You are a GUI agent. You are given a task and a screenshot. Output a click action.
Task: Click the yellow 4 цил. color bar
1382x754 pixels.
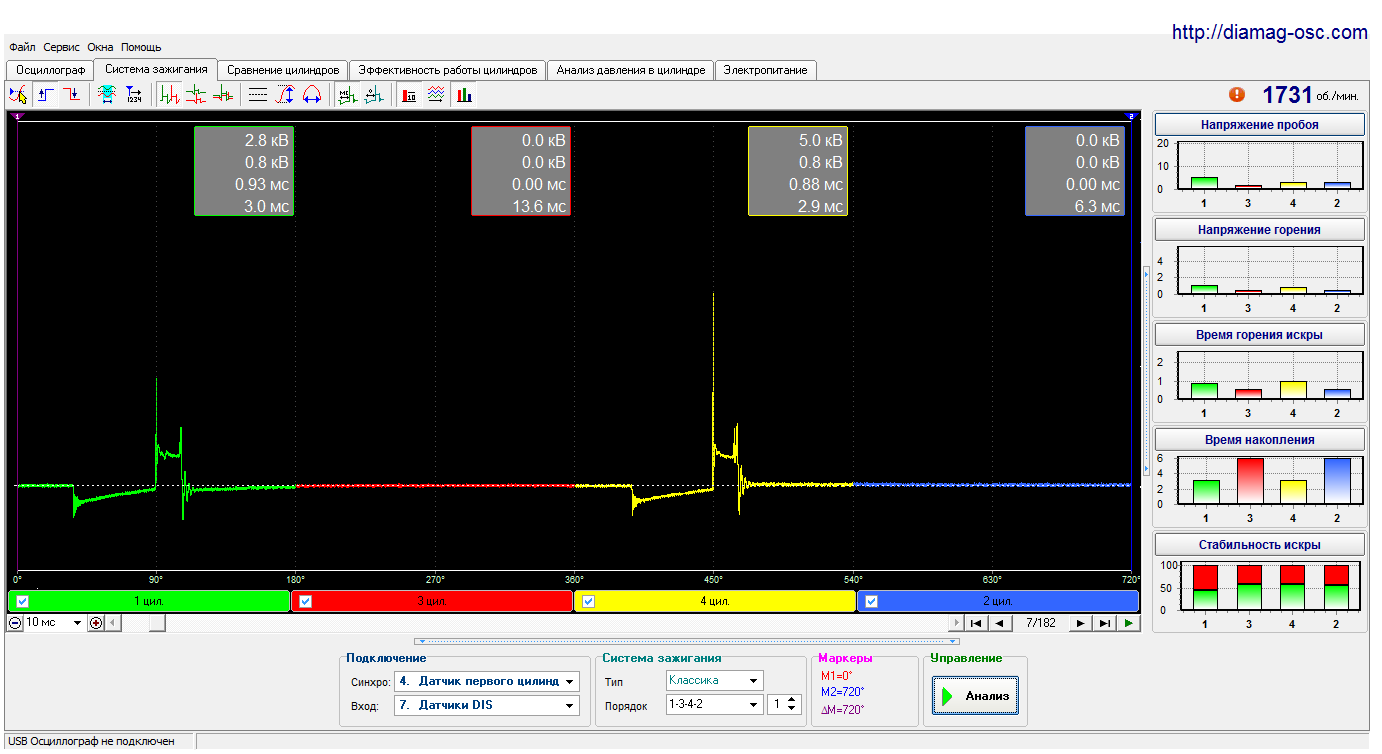click(714, 601)
